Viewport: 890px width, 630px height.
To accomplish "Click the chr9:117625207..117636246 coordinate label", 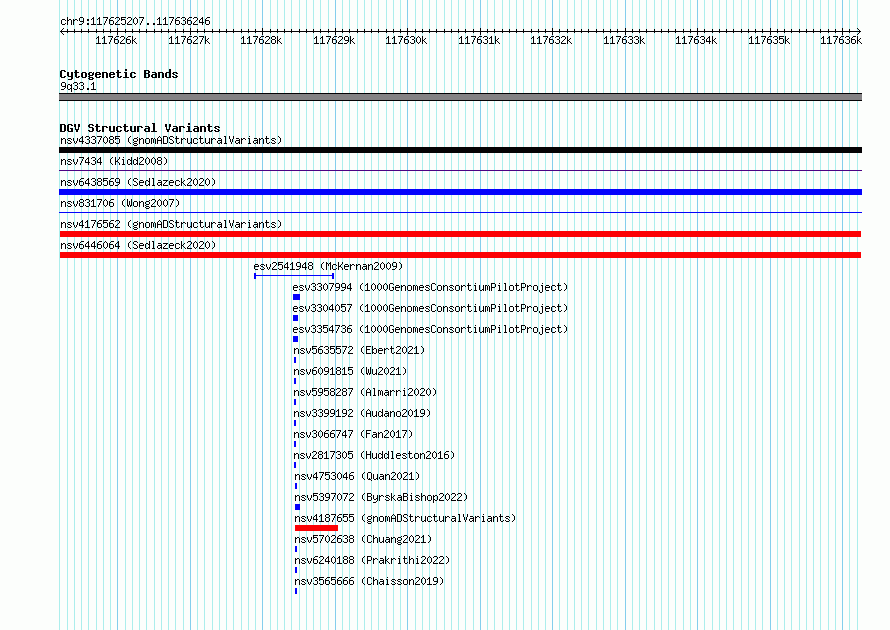I will 135,21.
